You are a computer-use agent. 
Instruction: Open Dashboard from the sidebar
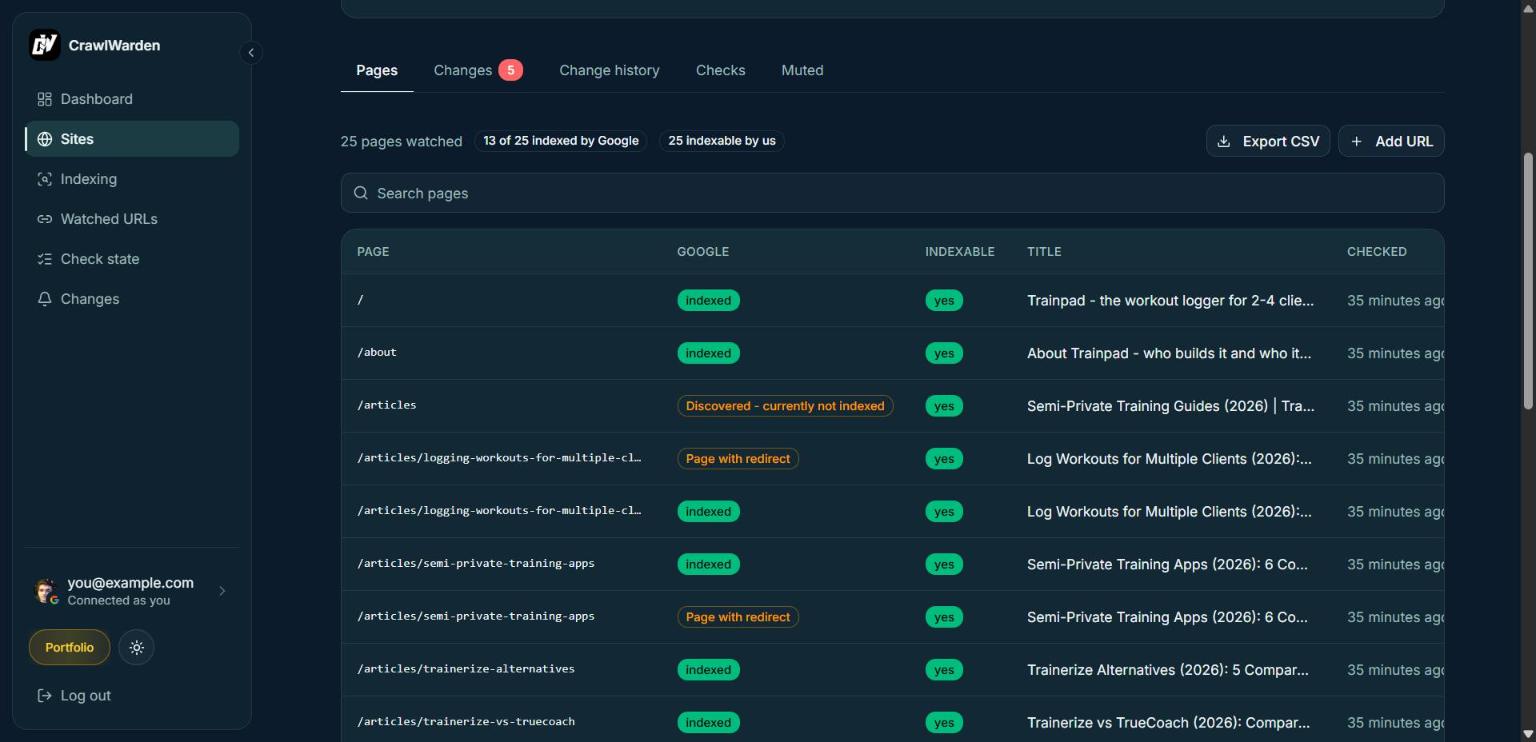132,99
